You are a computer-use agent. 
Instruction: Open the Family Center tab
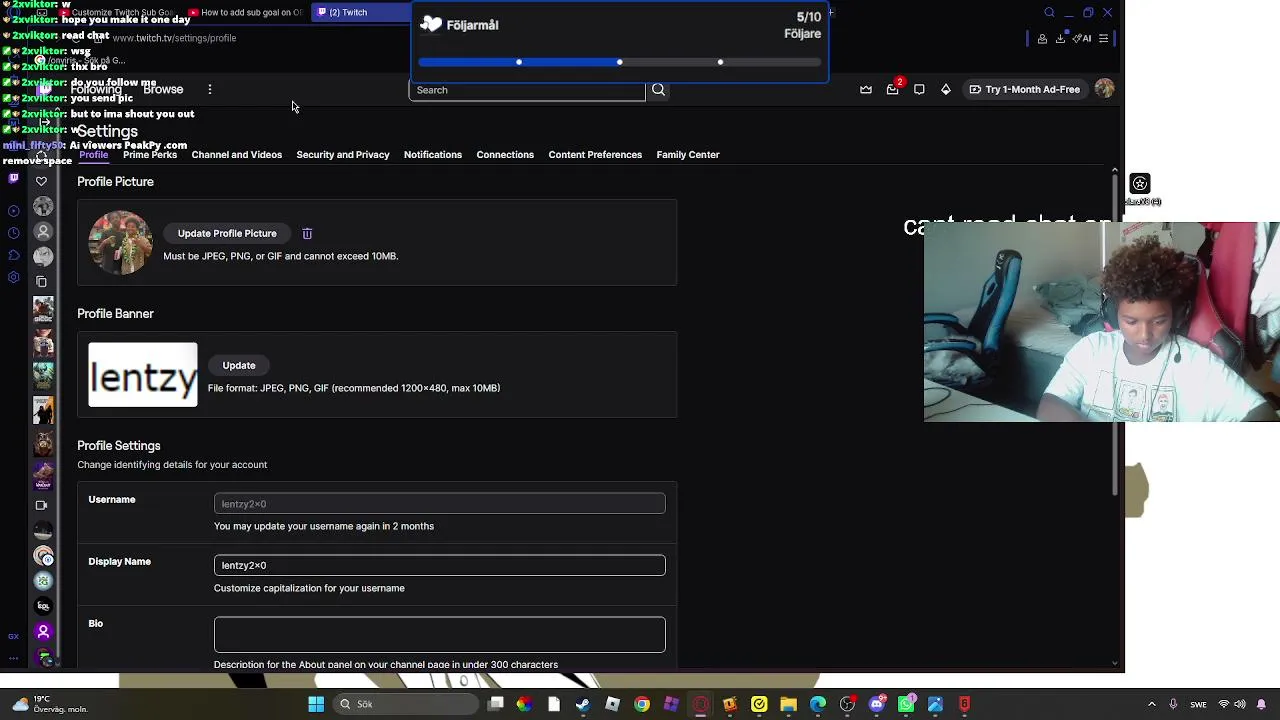[688, 155]
